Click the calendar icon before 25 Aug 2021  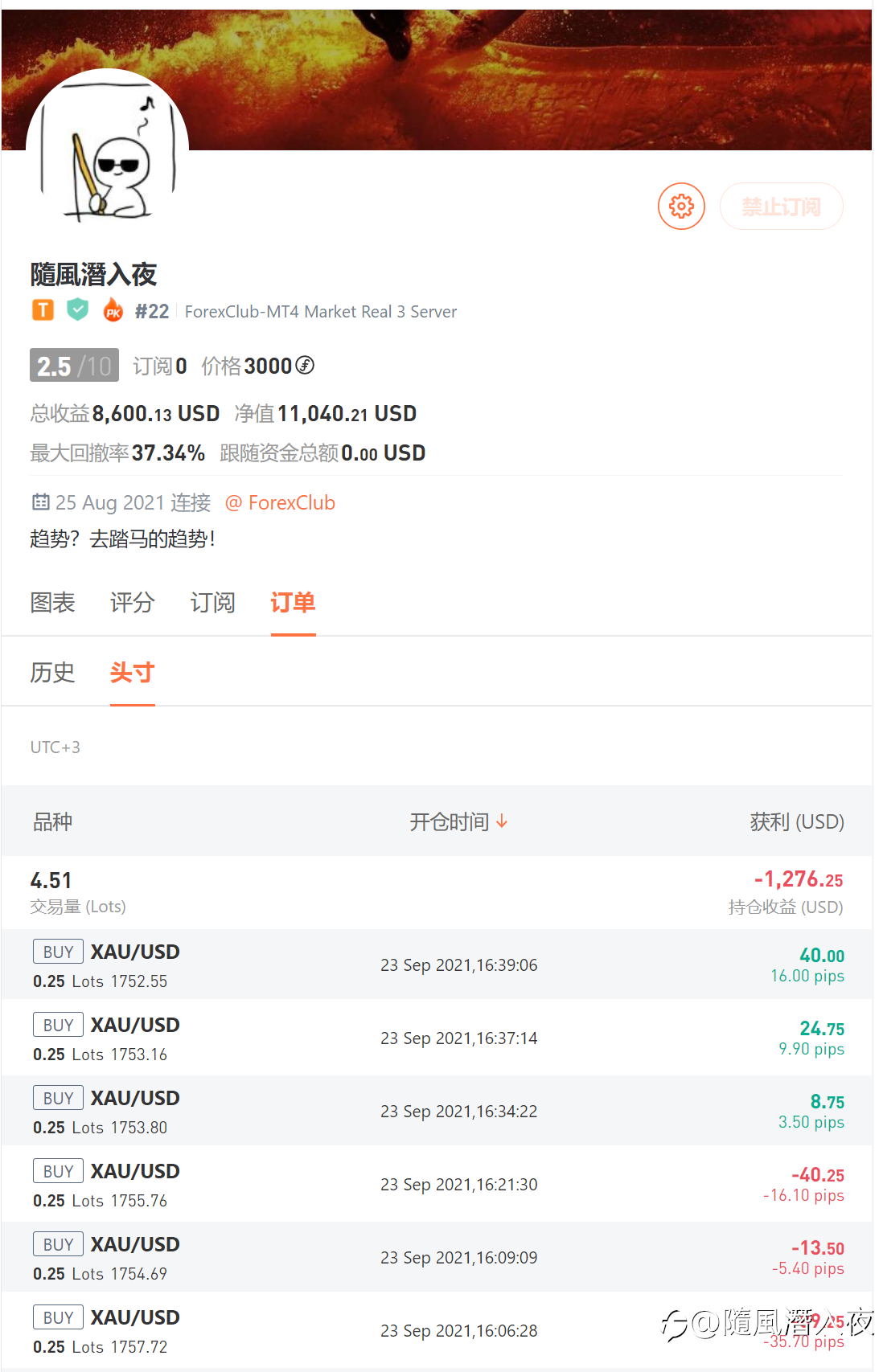pyautogui.click(x=40, y=502)
